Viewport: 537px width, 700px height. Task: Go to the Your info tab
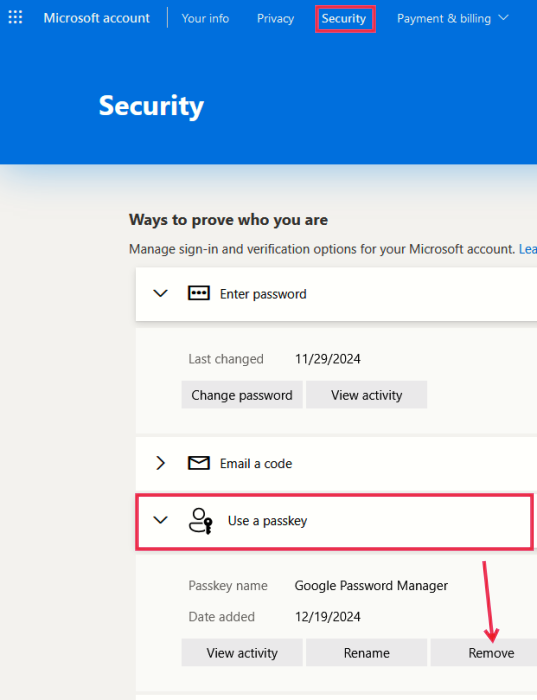pos(205,18)
